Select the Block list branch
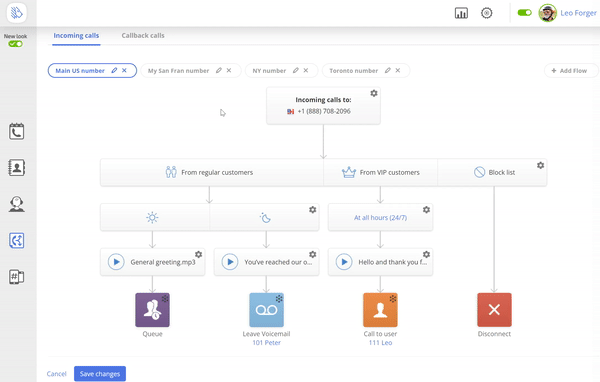Viewport: 600px width, 382px height. coord(492,173)
